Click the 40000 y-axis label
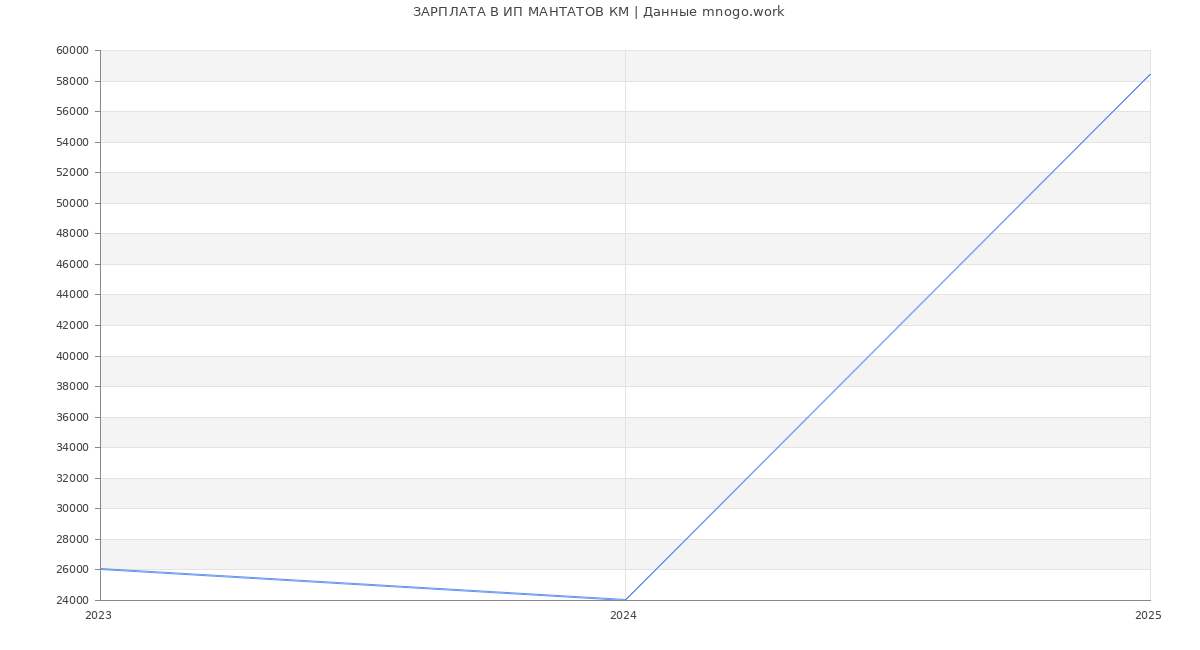The image size is (1200, 650). (73, 356)
